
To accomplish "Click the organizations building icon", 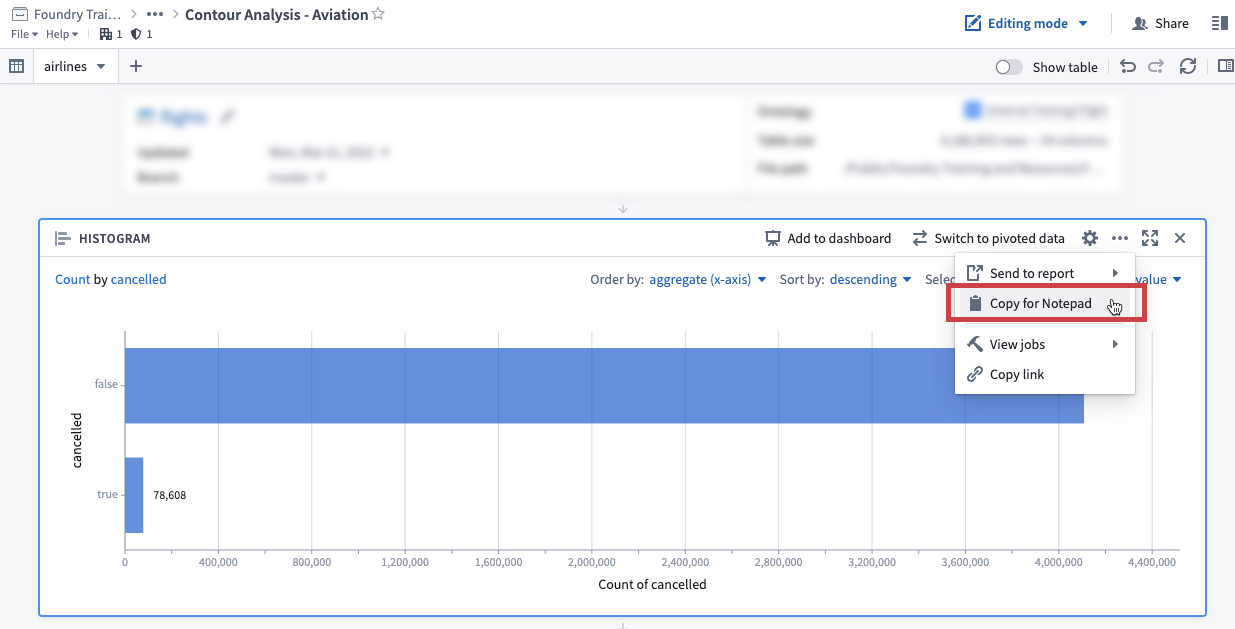I will pyautogui.click(x=105, y=34).
